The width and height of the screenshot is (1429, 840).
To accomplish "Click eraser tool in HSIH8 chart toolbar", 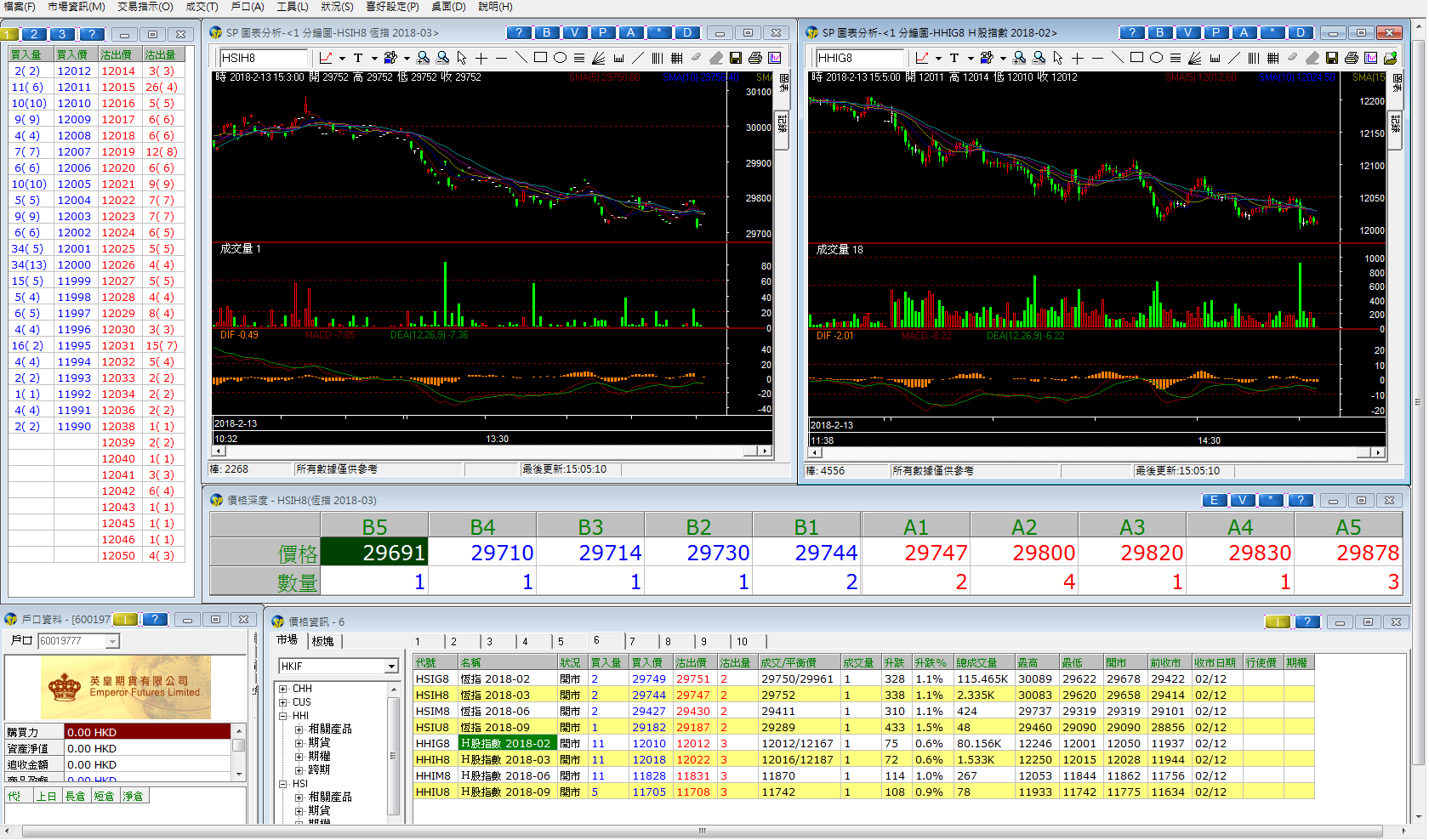I will pyautogui.click(x=716, y=58).
